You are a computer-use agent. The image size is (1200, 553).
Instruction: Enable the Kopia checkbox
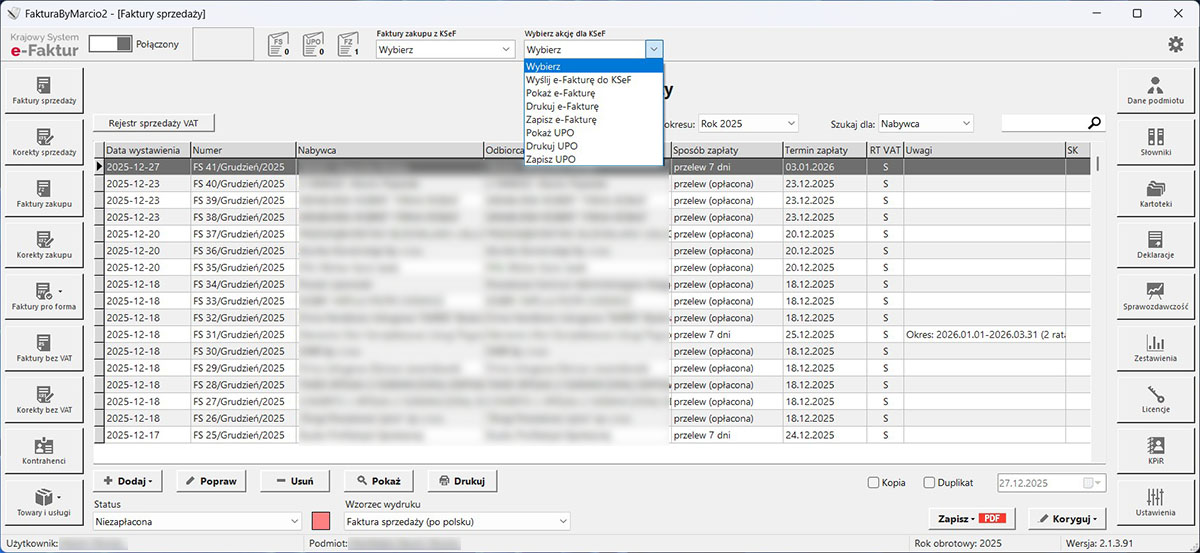(873, 482)
